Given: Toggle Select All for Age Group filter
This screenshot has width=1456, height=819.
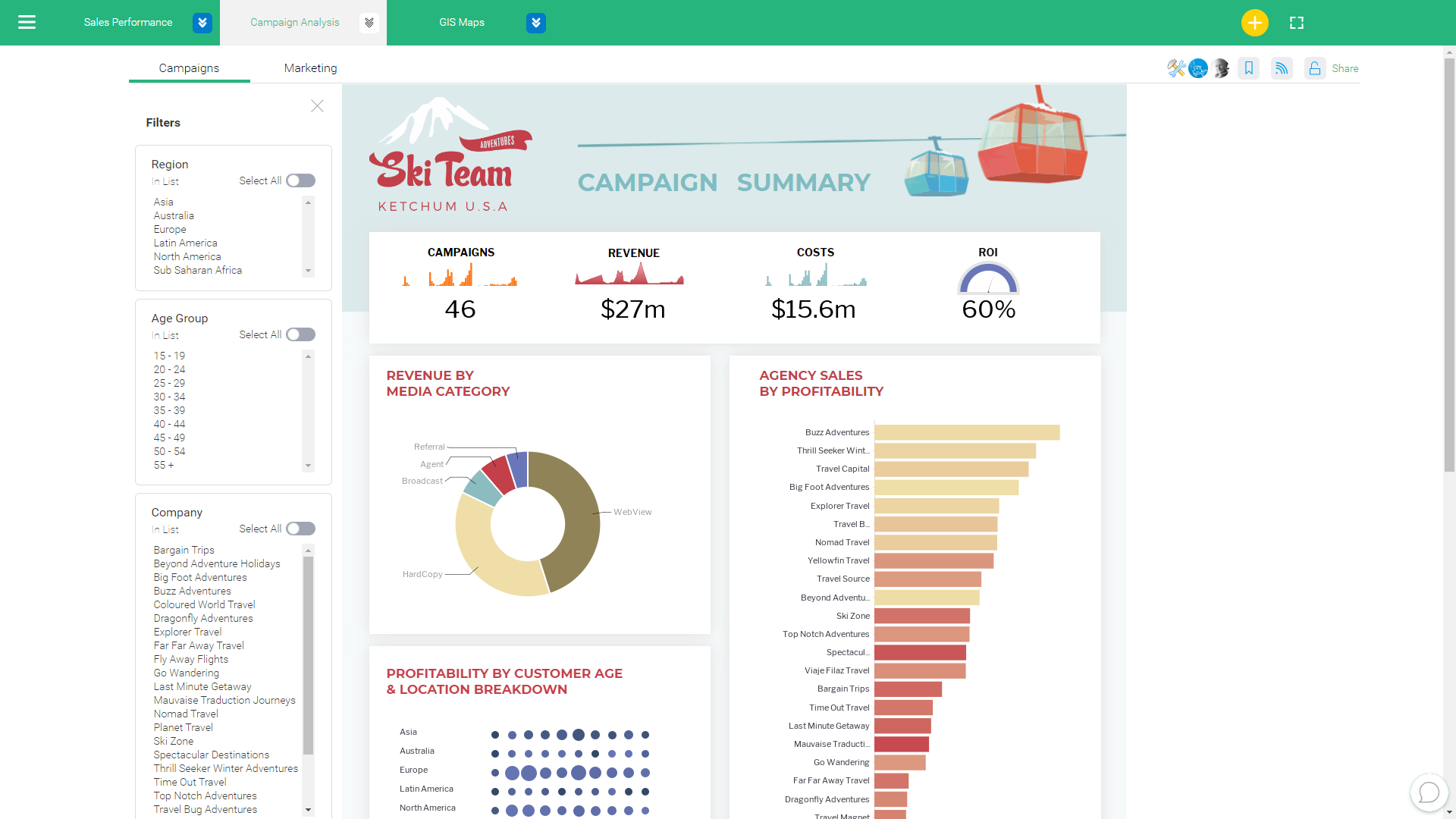Looking at the screenshot, I should (x=301, y=334).
